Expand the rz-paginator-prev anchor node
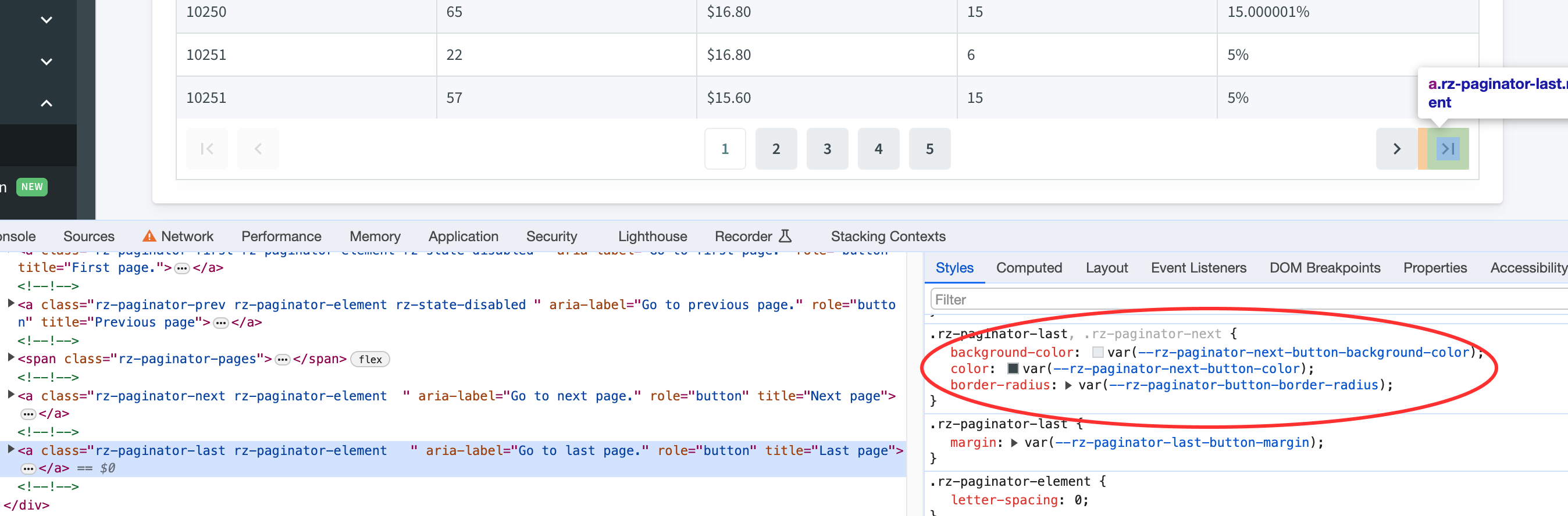The width and height of the screenshot is (1568, 516). point(10,303)
